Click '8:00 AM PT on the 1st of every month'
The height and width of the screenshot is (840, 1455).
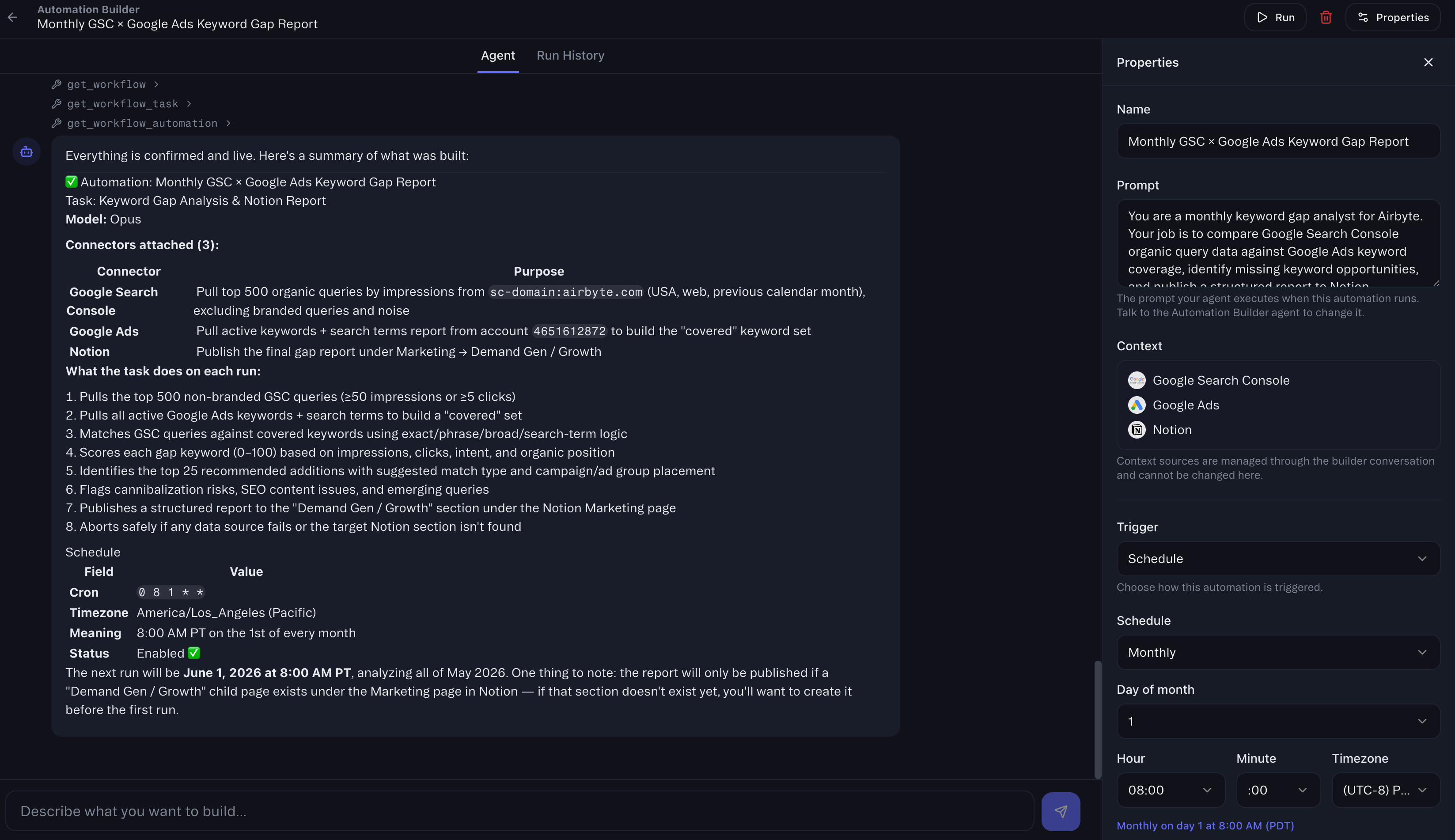(x=246, y=633)
